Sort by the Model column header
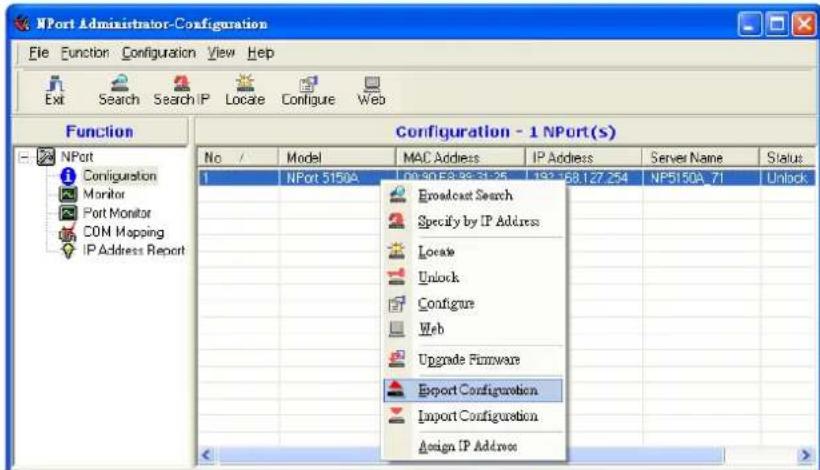The height and width of the screenshot is (470, 820). [x=337, y=157]
